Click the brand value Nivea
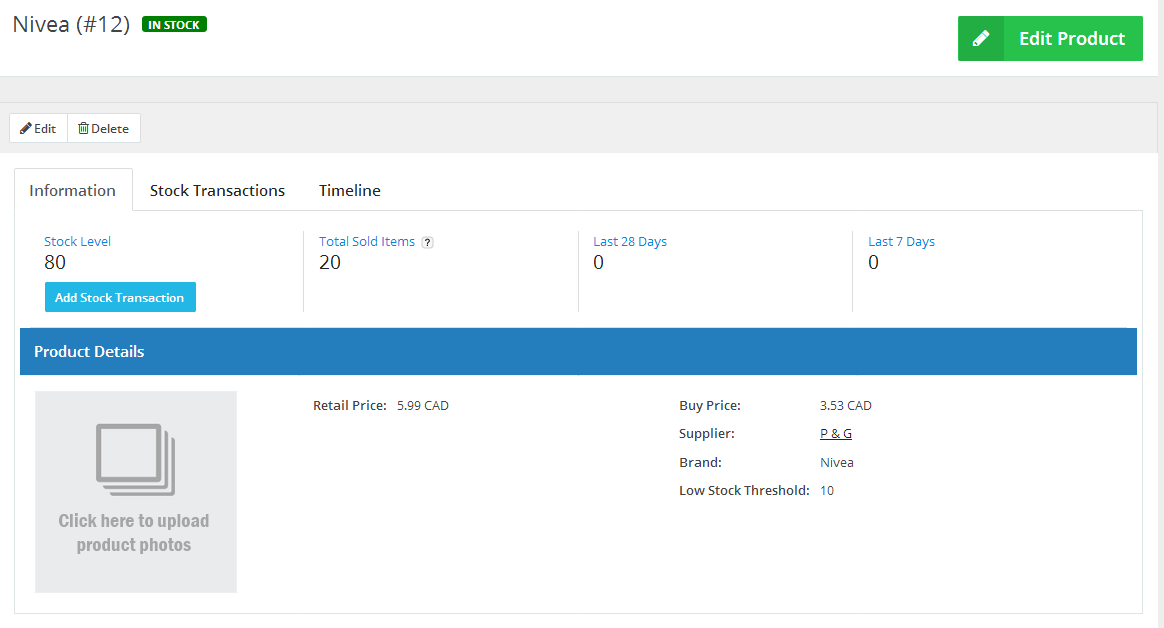 point(837,462)
